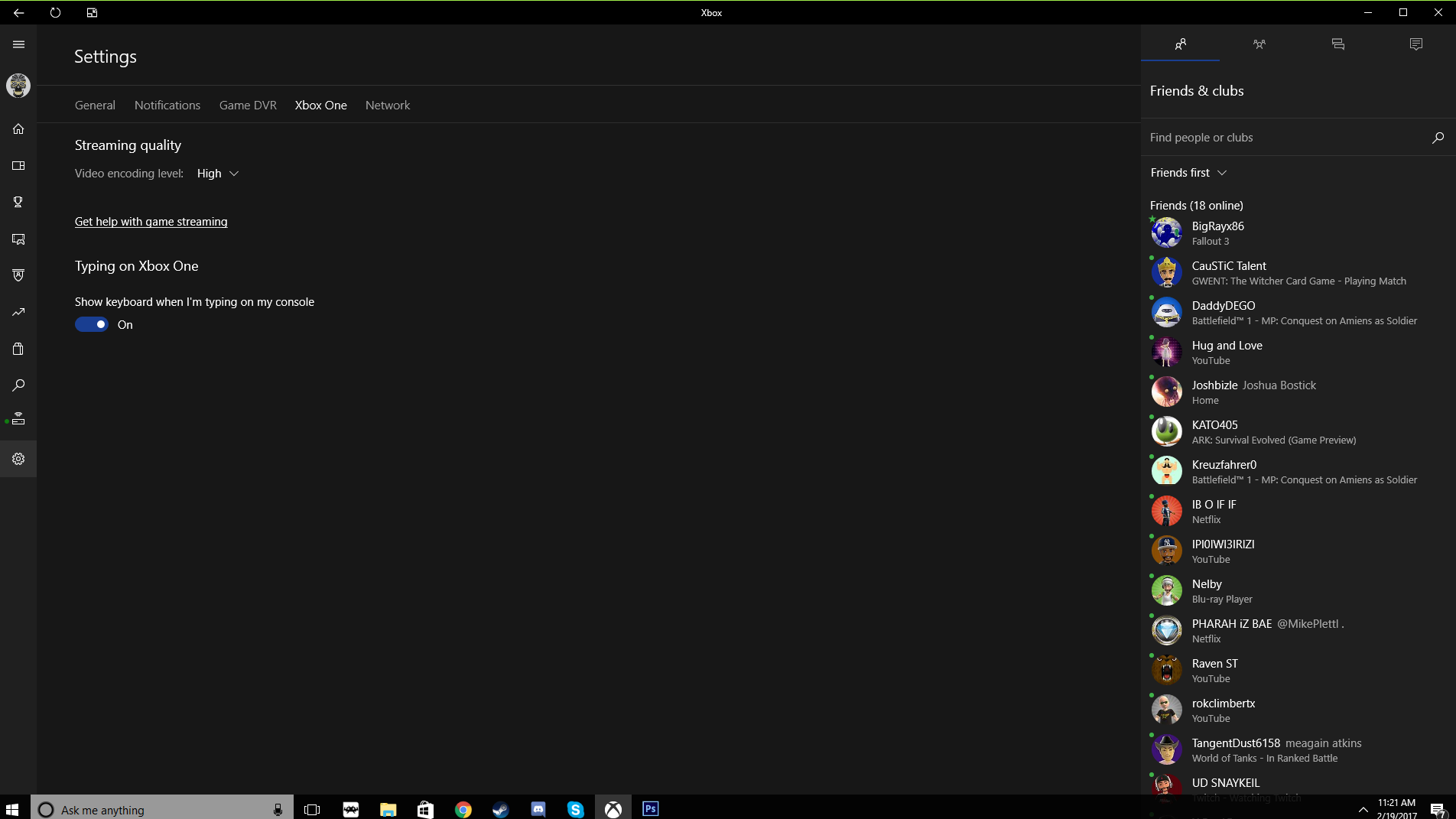The width and height of the screenshot is (1456, 819).
Task: Open PHARAH iZ BAE's friend entry
Action: tap(1298, 630)
